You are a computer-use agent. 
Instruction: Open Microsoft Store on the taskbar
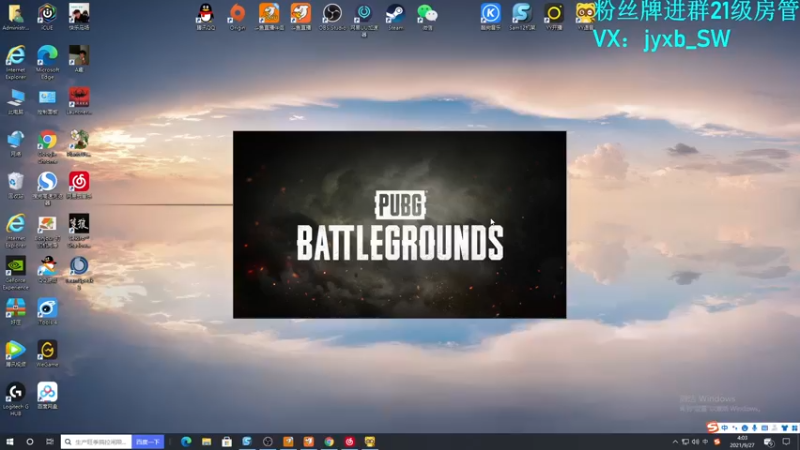pos(227,441)
